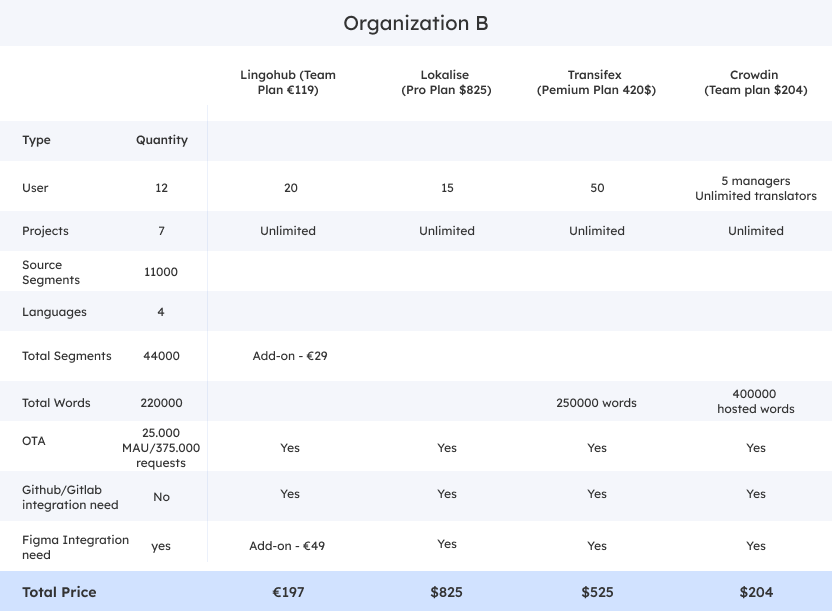Click the Figma need value 'yes'
This screenshot has height=611, width=832.
coord(161,546)
